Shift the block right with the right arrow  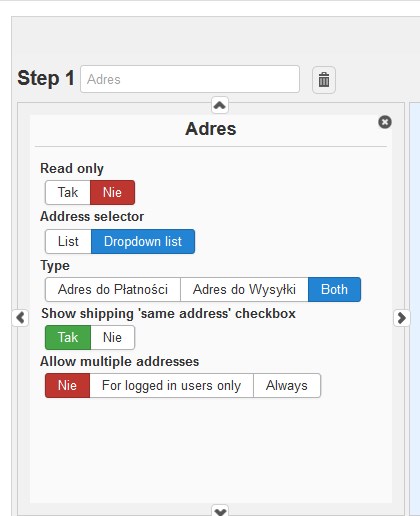402,318
